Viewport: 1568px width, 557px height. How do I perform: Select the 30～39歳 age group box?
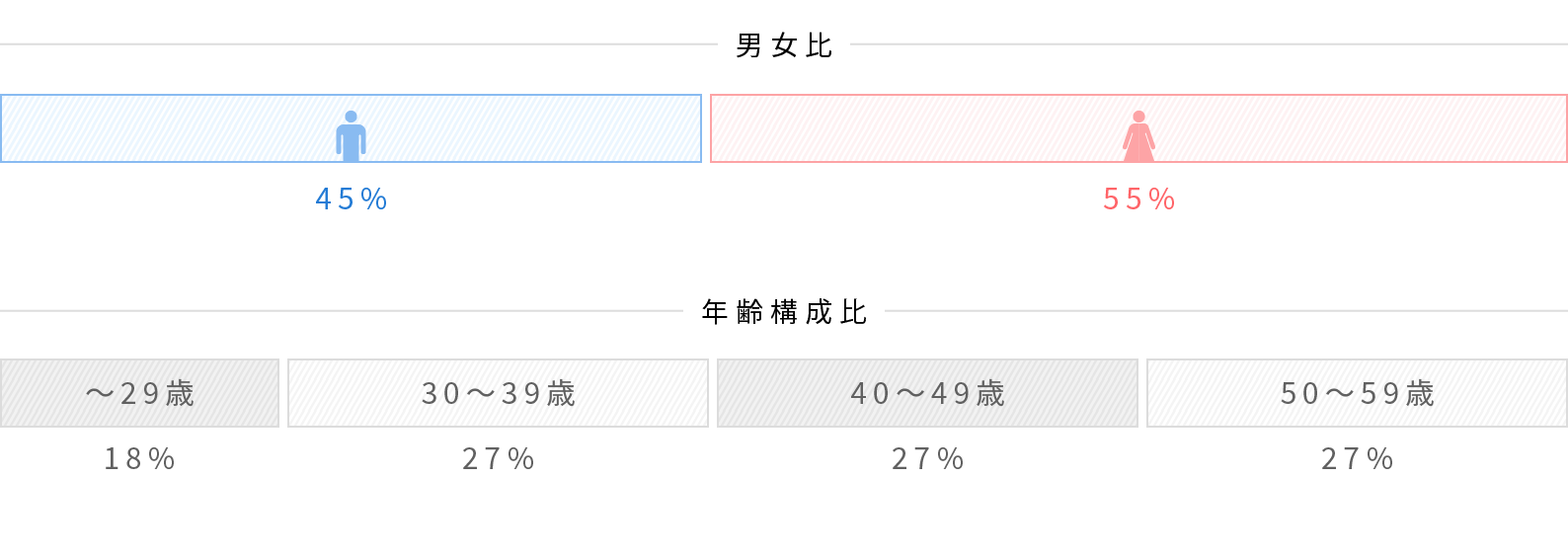pyautogui.click(x=498, y=393)
